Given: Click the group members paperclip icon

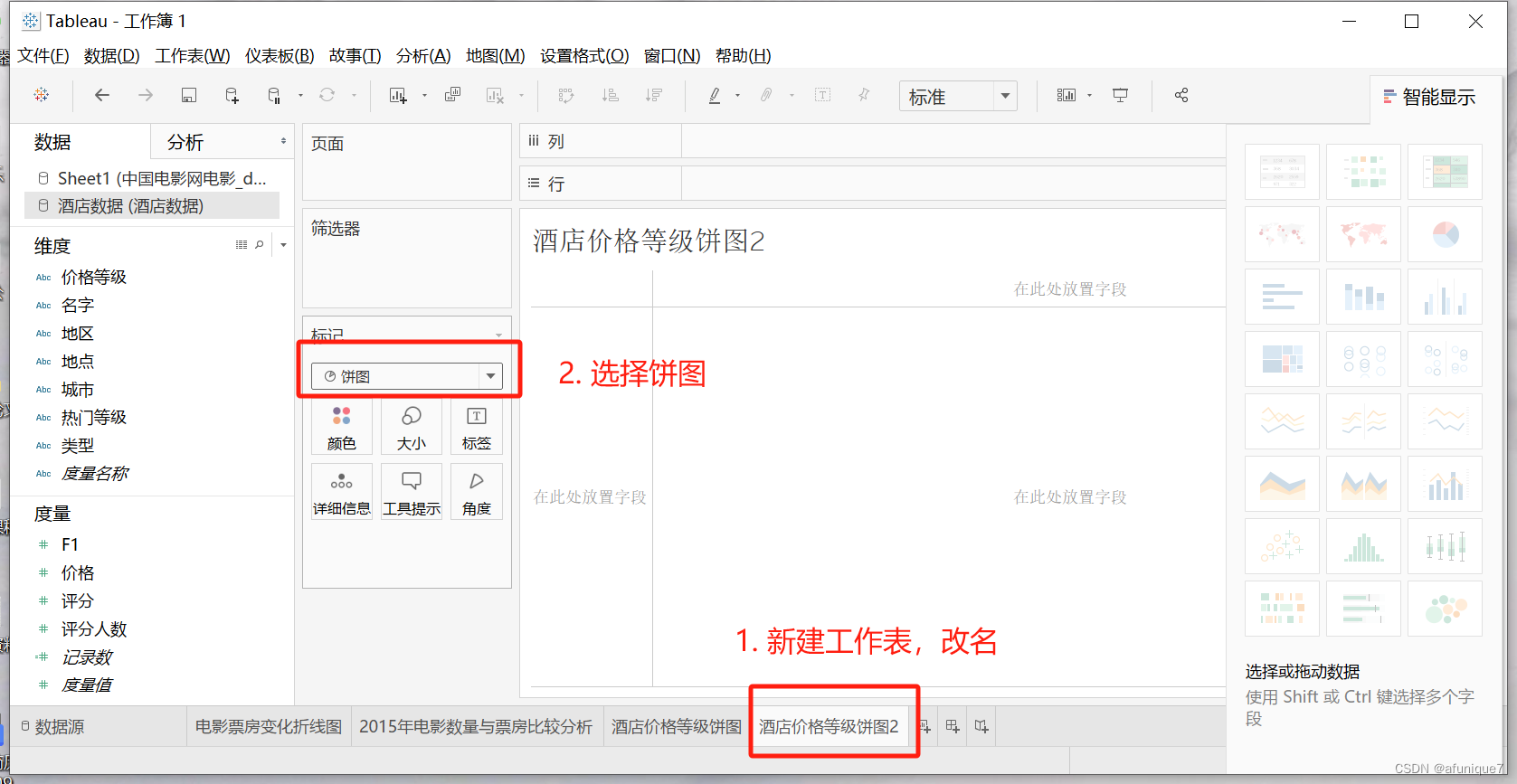Looking at the screenshot, I should (766, 95).
